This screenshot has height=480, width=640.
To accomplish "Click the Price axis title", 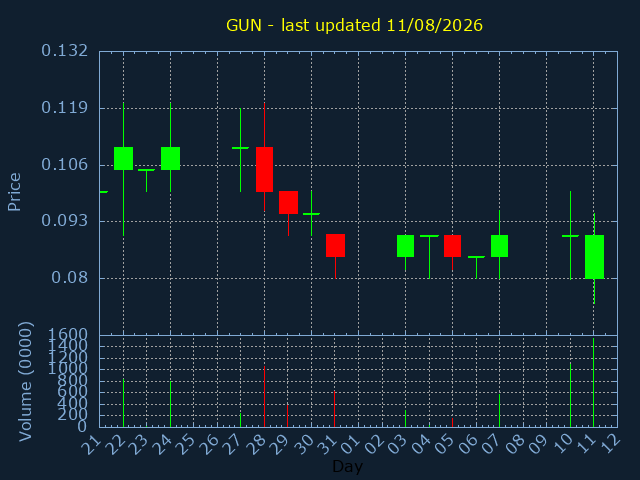I will [14, 192].
